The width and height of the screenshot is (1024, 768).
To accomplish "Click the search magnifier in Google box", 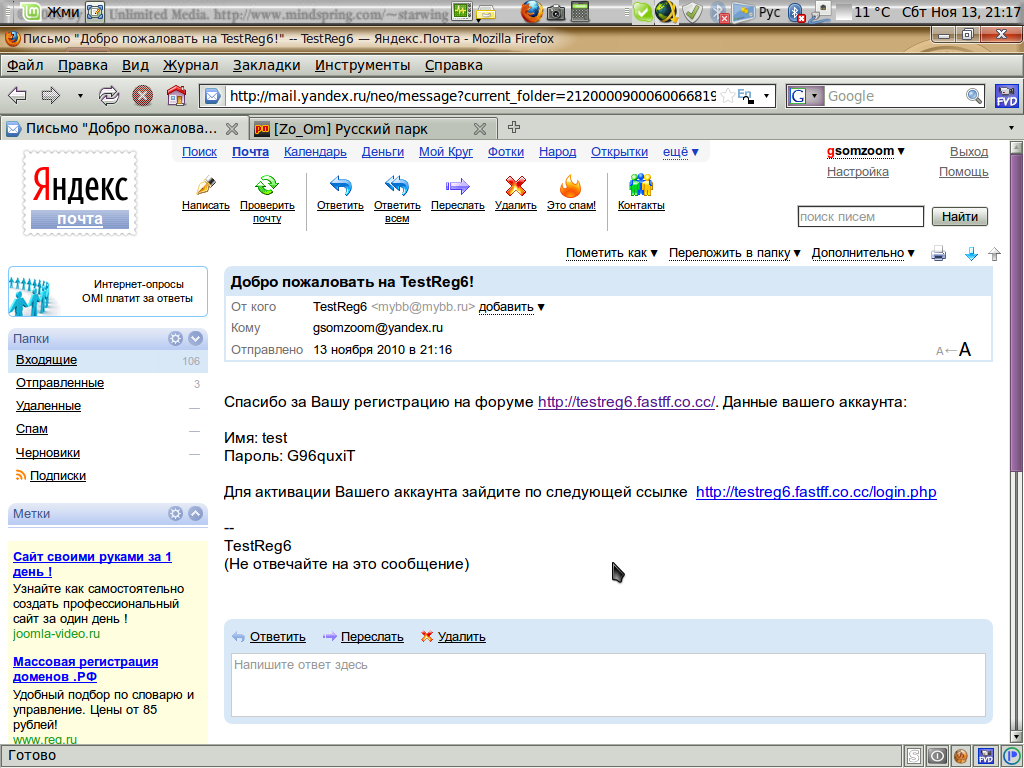I will pyautogui.click(x=974, y=96).
